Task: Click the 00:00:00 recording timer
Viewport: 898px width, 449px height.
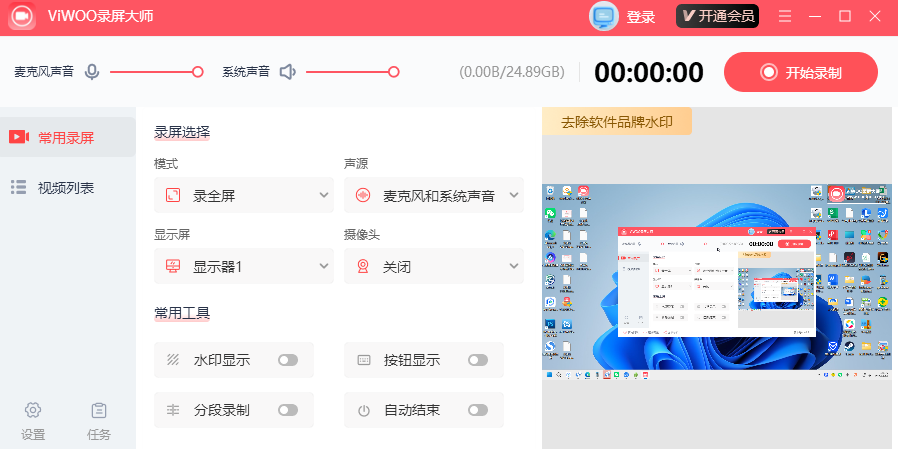Action: click(649, 73)
